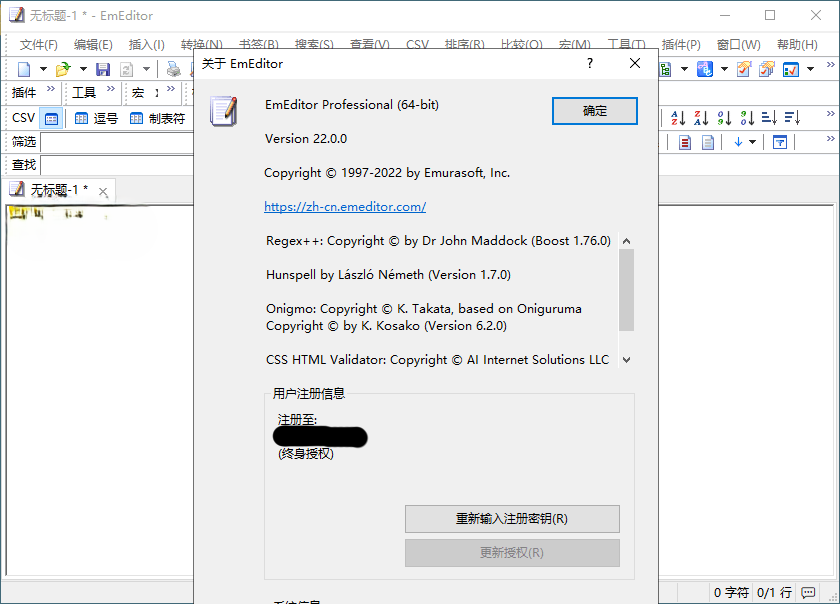Click credits list scroll up arrow
Image resolution: width=840 pixels, height=604 pixels.
626,241
